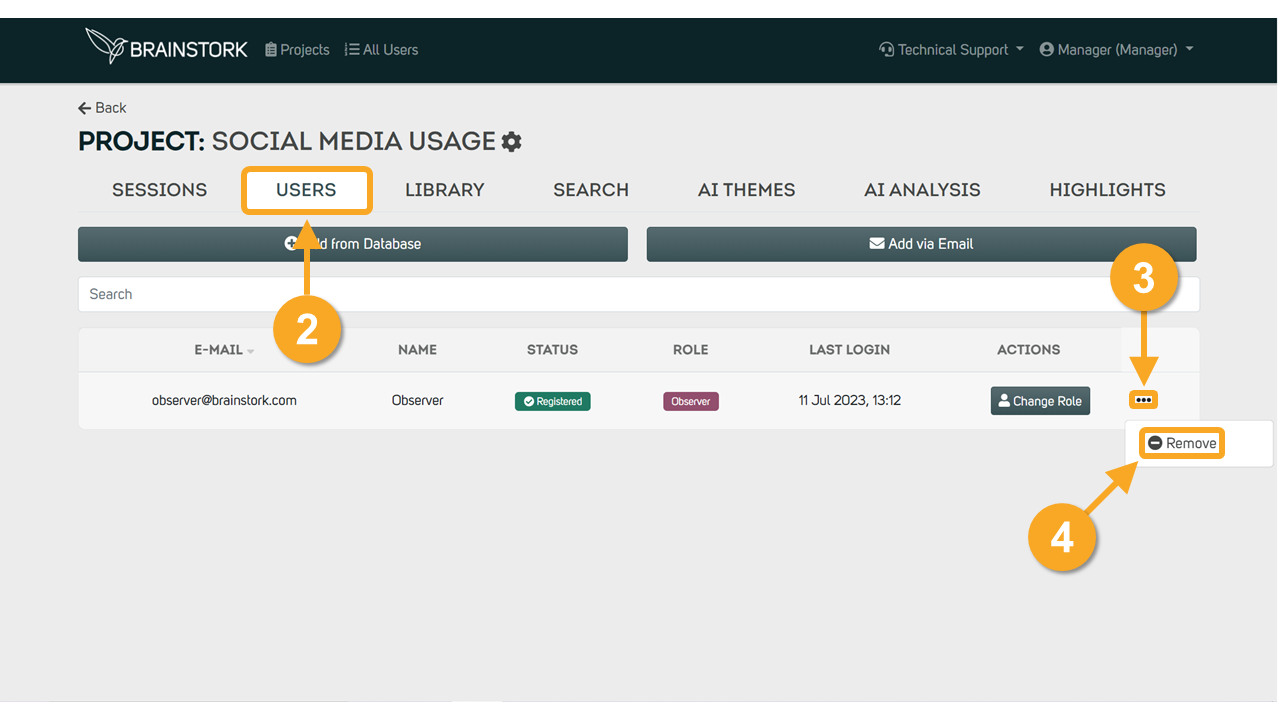Open project settings gear icon
Screen dimensions: 1280x720
click(512, 142)
